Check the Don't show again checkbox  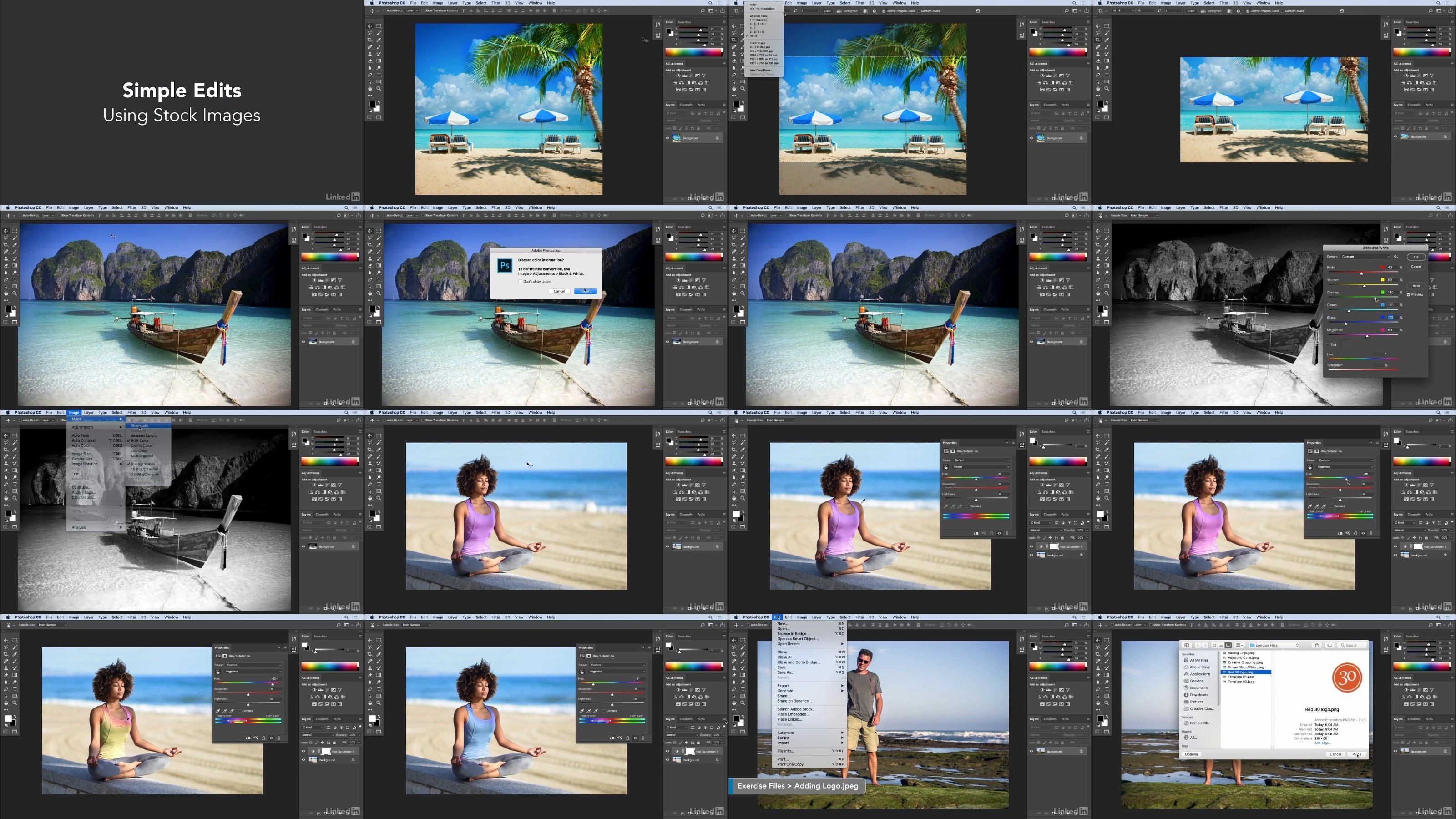pos(521,282)
